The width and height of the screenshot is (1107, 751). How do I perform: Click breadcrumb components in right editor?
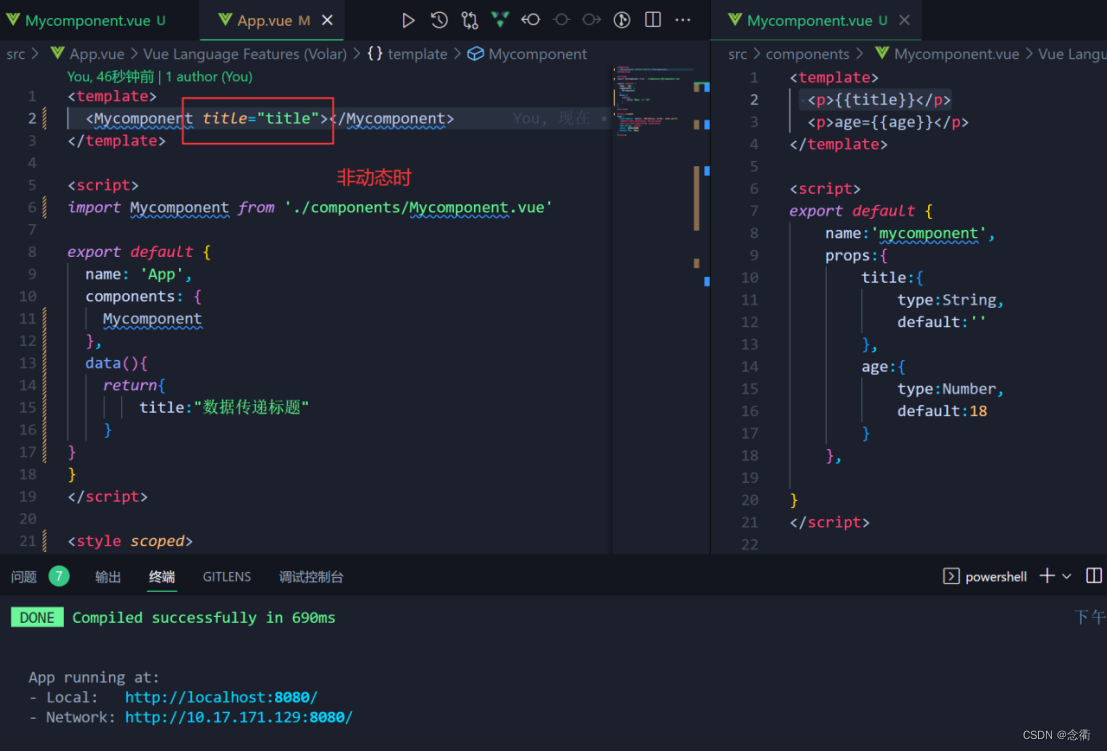808,54
